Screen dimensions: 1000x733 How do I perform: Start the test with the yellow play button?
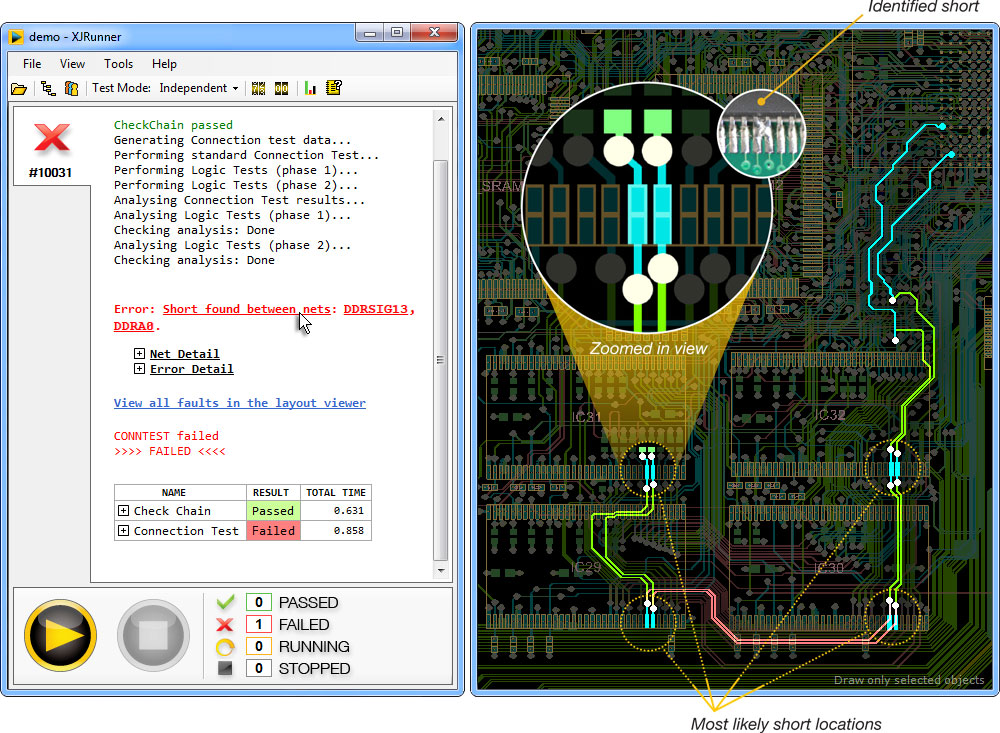tap(61, 635)
